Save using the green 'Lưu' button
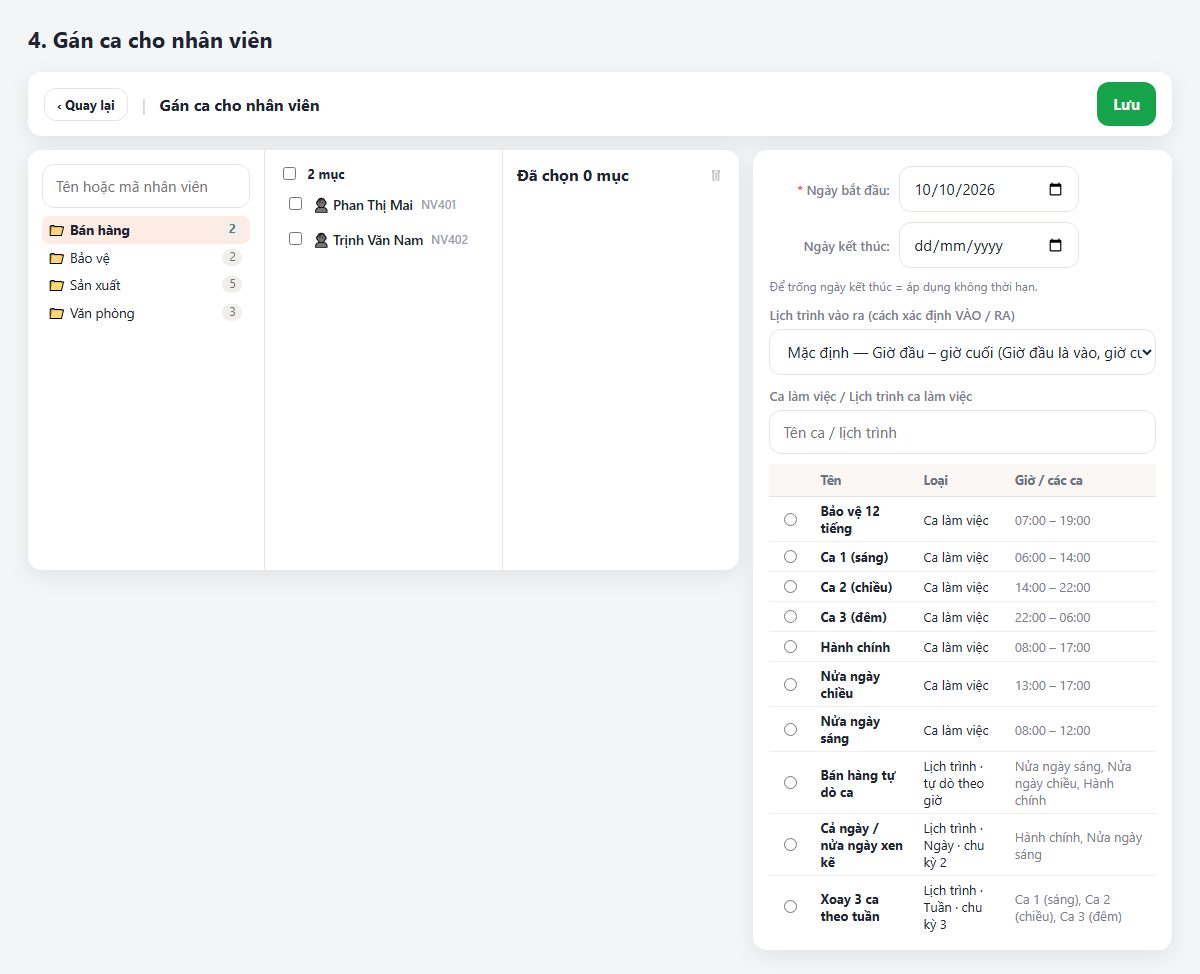The height and width of the screenshot is (974, 1200). click(1126, 104)
